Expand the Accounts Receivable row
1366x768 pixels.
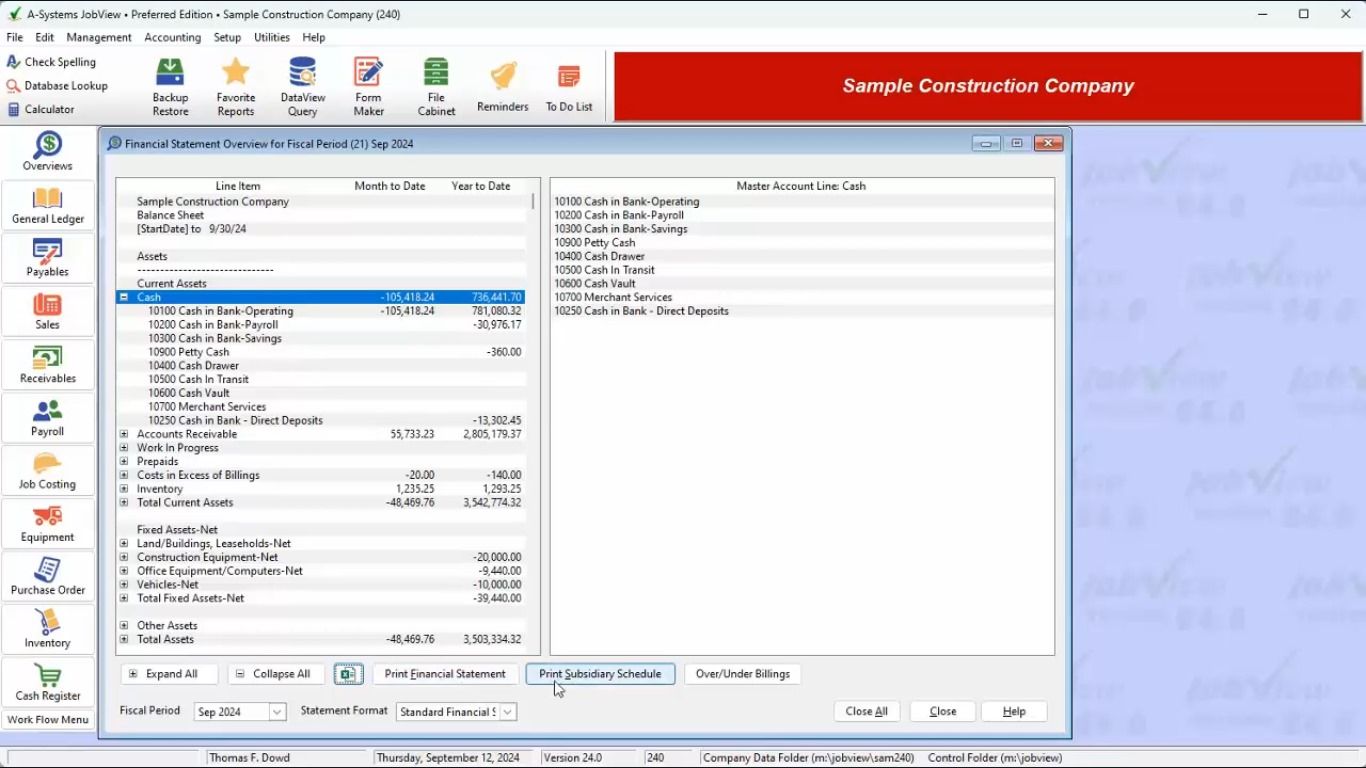[x=124, y=434]
